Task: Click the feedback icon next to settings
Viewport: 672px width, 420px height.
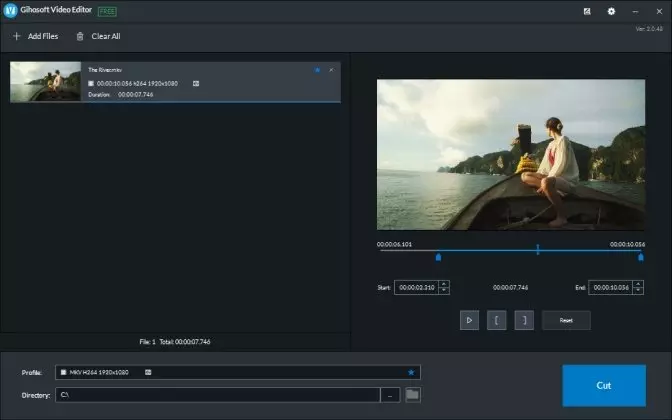Action: (x=587, y=12)
